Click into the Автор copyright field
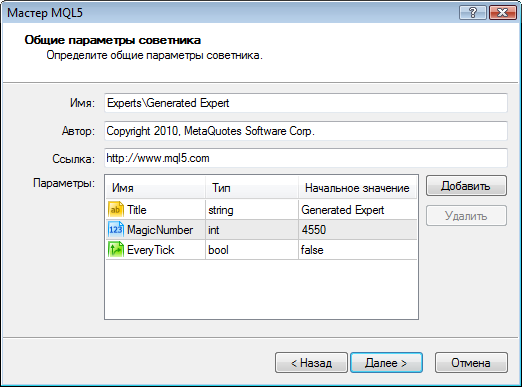The height and width of the screenshot is (387, 522). 306,131
